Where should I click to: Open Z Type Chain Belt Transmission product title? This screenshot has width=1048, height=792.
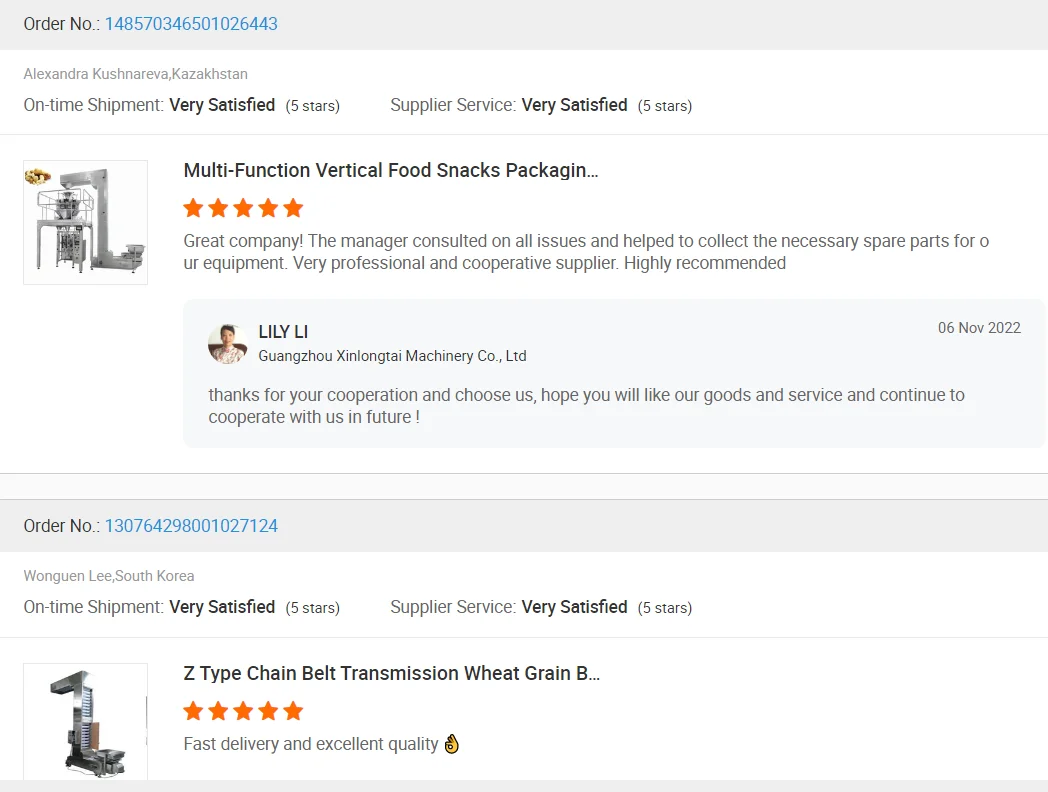(x=392, y=673)
